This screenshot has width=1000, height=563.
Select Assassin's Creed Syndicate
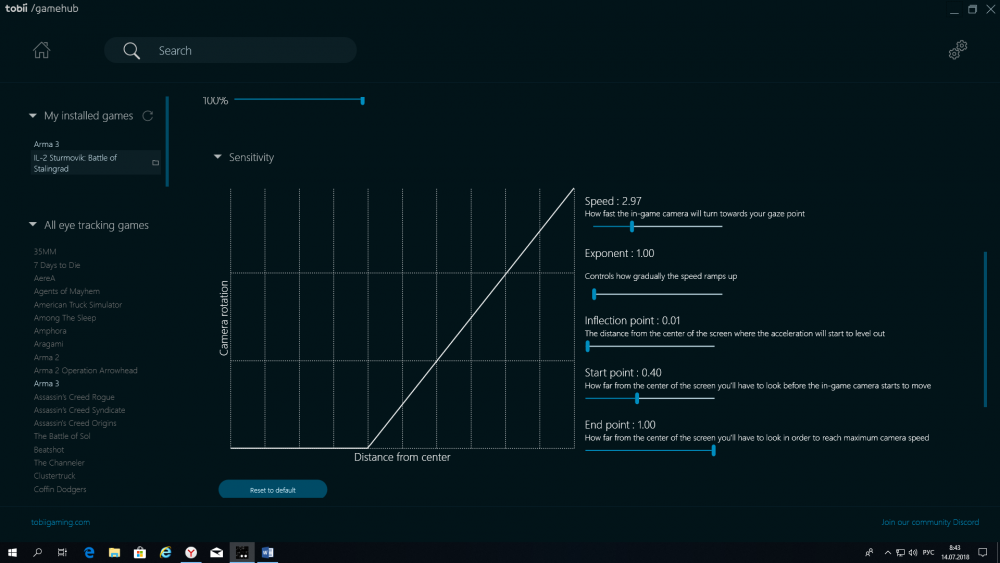(79, 410)
